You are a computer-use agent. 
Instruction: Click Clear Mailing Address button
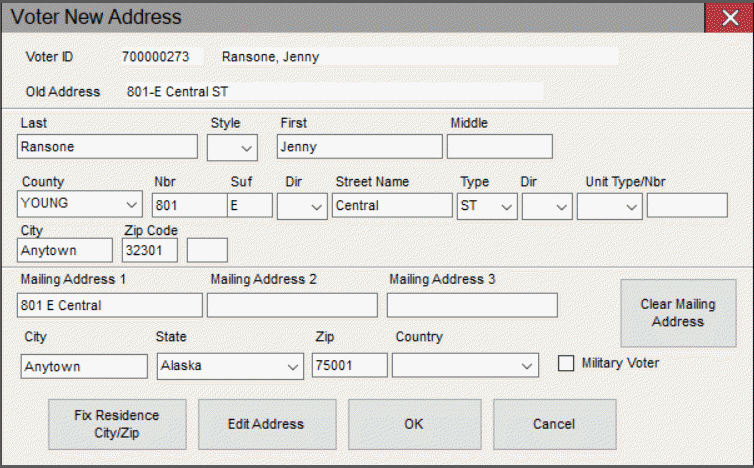679,313
